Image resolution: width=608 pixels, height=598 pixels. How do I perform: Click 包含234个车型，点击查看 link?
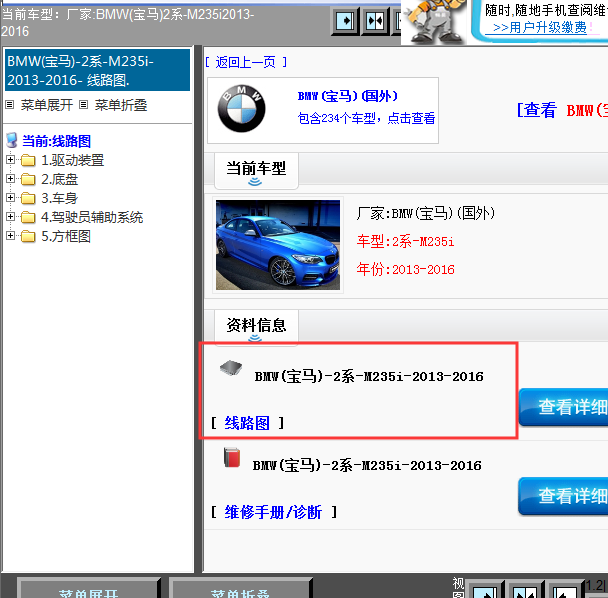[366, 118]
